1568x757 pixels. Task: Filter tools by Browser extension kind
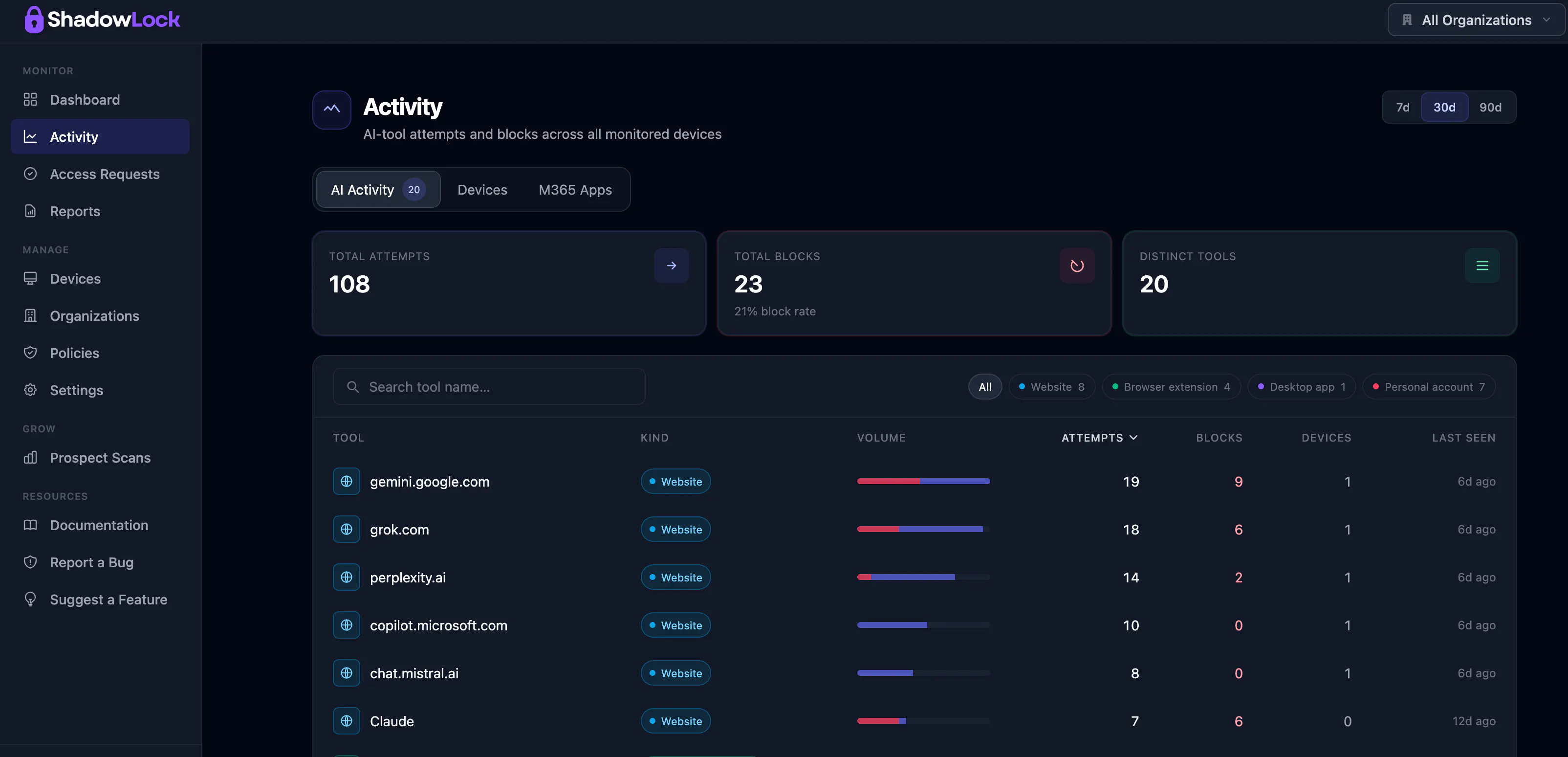(x=1171, y=387)
